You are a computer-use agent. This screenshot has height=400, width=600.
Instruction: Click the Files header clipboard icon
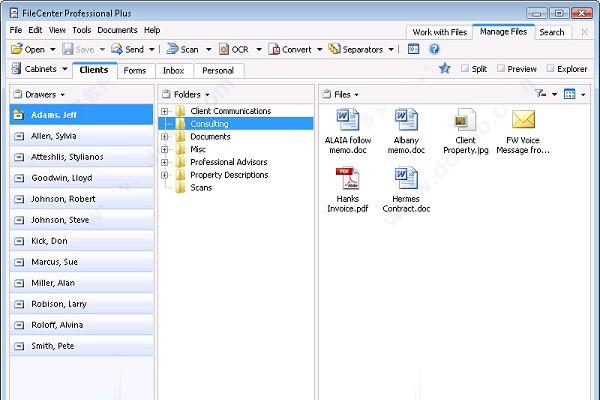click(x=326, y=94)
